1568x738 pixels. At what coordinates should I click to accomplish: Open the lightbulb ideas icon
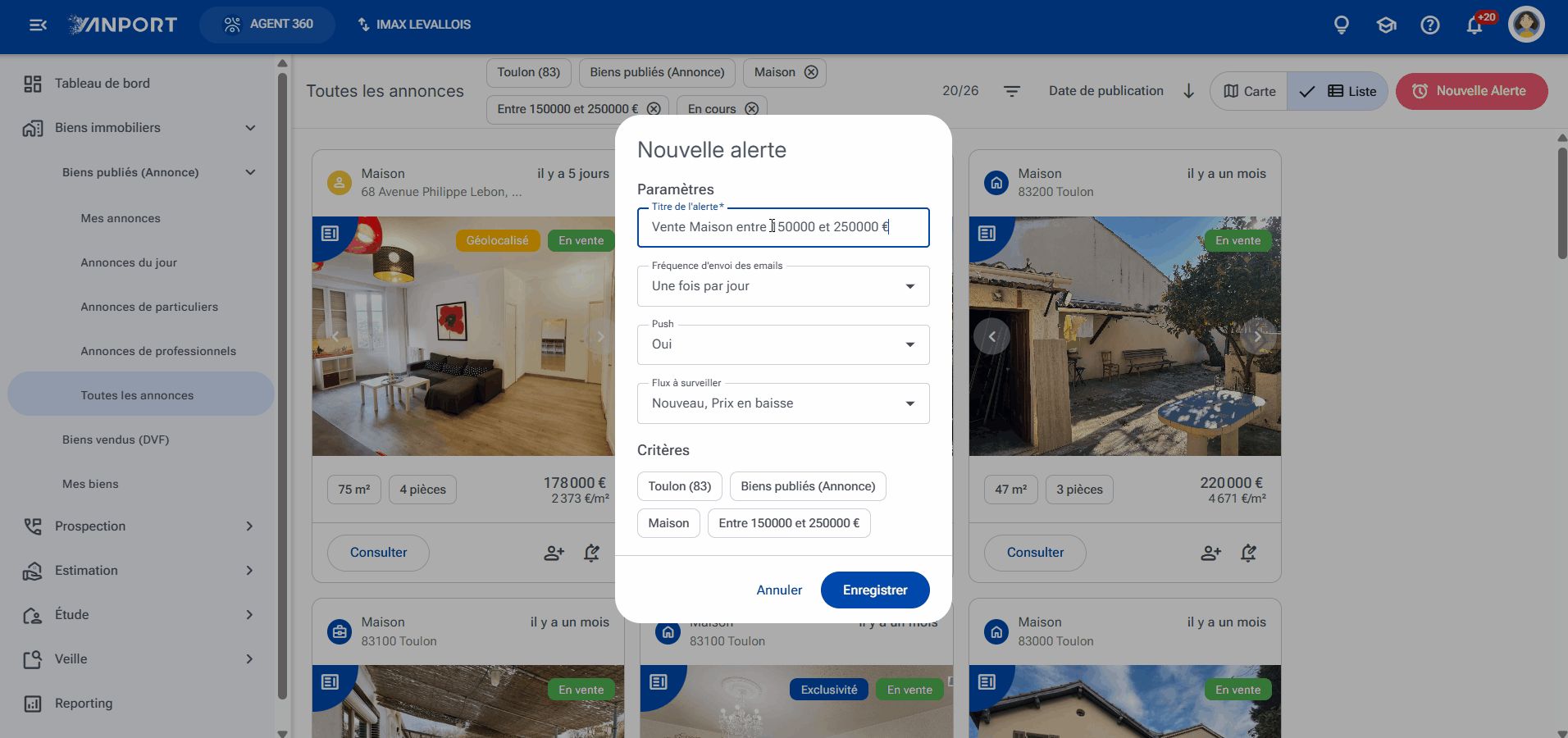[x=1342, y=25]
